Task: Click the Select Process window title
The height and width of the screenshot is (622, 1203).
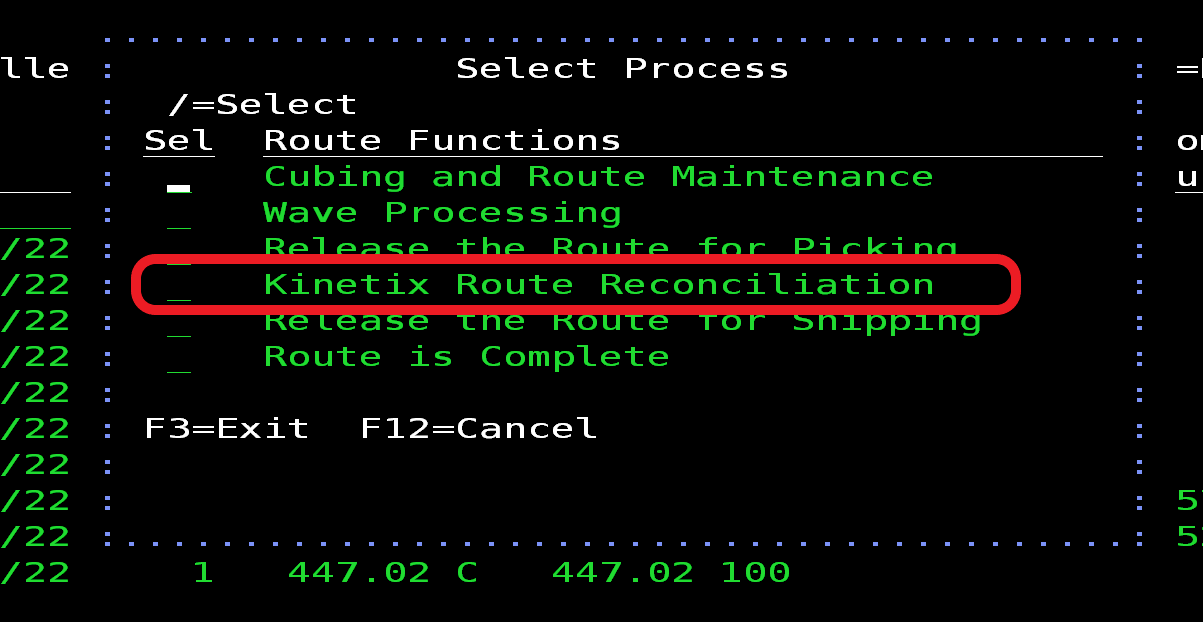Action: [x=622, y=69]
